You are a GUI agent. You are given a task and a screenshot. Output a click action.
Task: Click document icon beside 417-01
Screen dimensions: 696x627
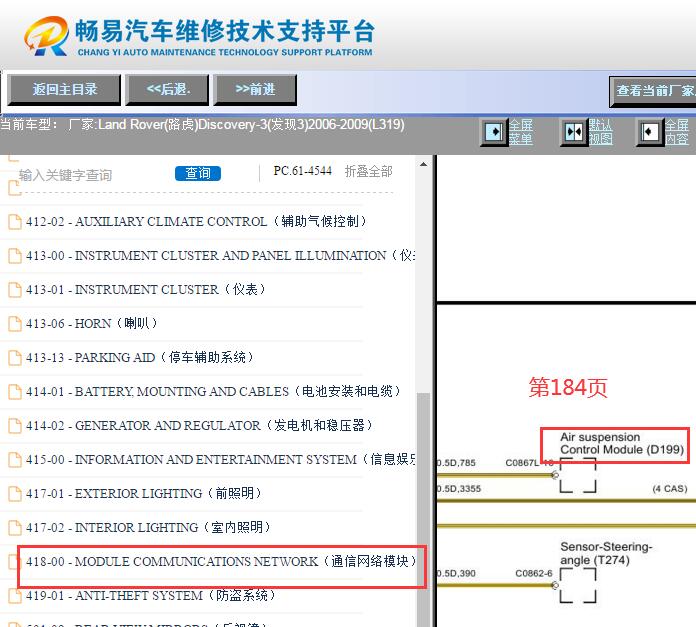15,494
